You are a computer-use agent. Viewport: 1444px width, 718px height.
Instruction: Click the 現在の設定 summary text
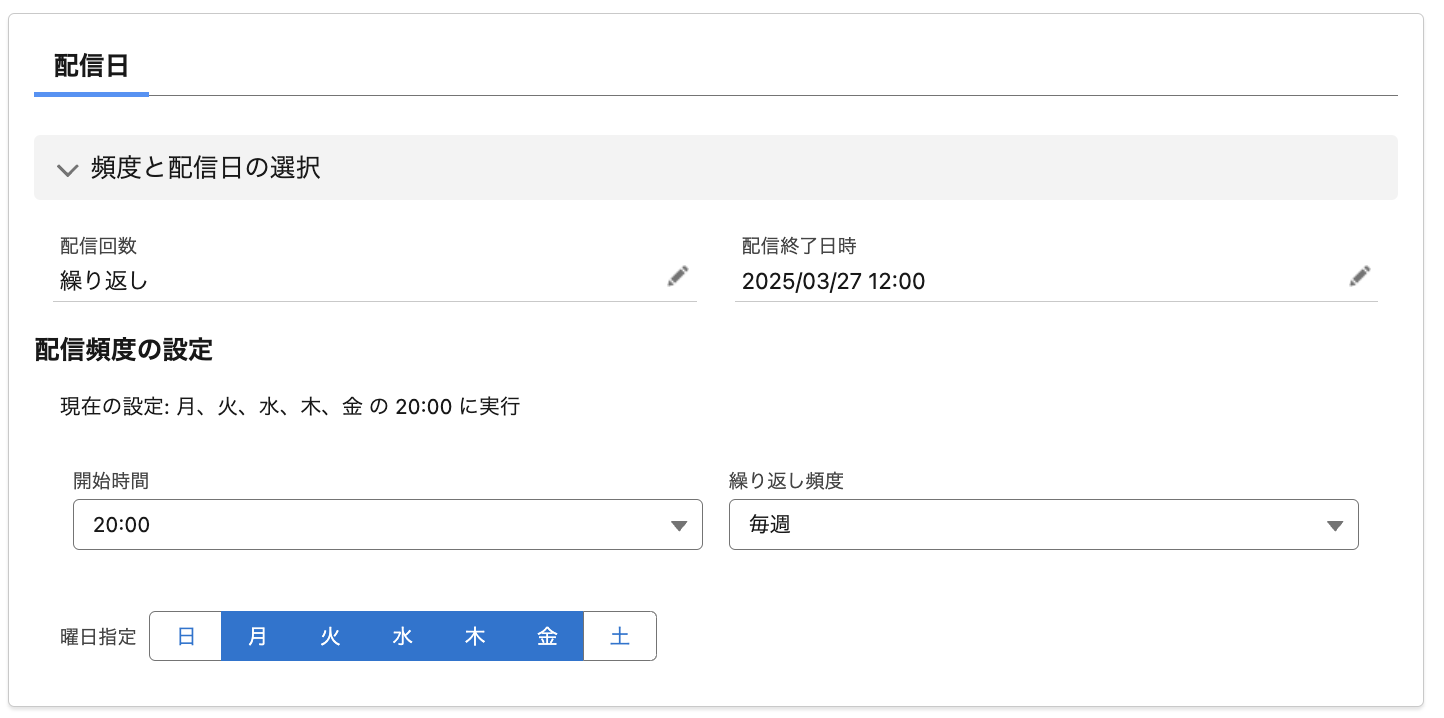coord(290,407)
